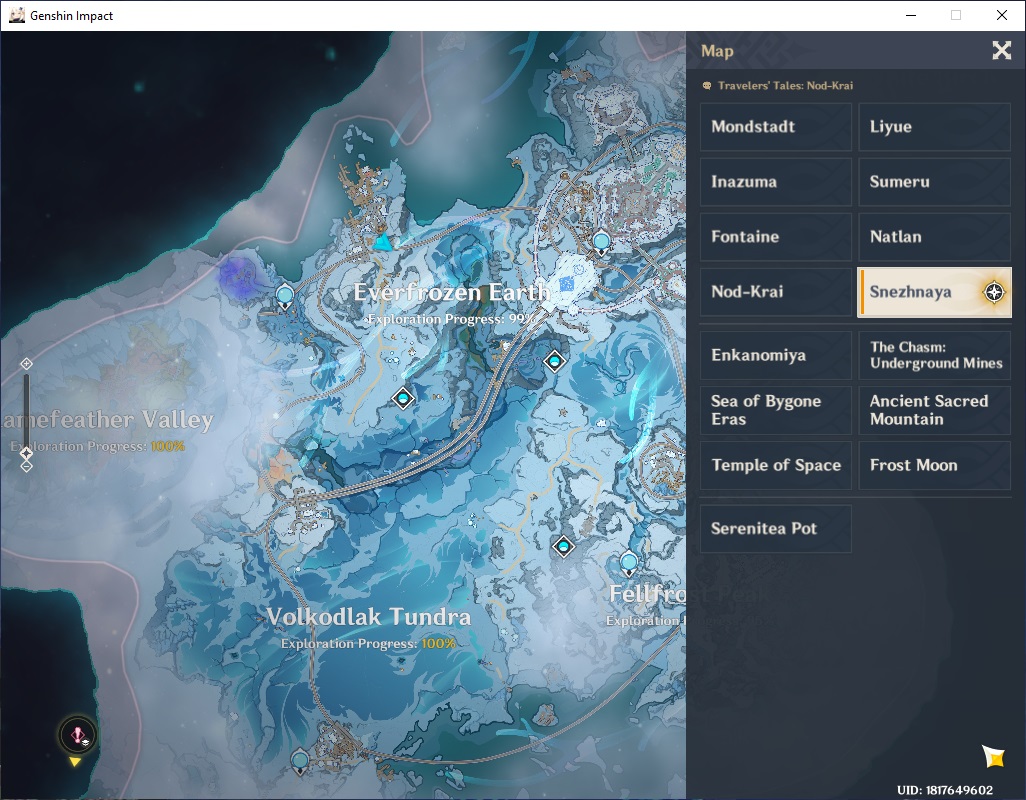Viewport: 1026px width, 800px height.
Task: Open the Enkanomiya map
Action: pos(775,355)
